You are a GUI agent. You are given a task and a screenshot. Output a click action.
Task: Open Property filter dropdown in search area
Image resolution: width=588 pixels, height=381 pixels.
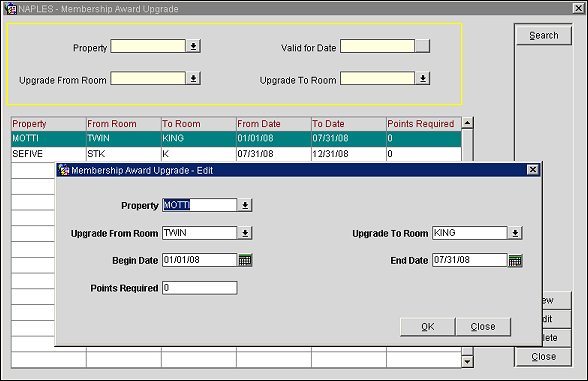(x=193, y=46)
